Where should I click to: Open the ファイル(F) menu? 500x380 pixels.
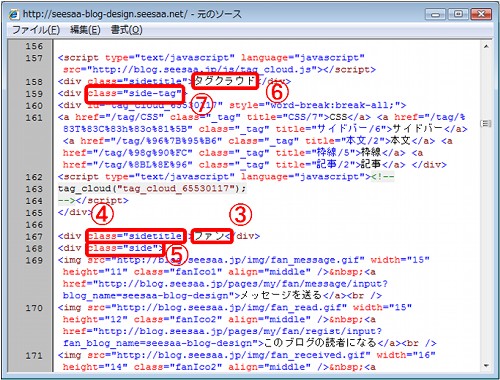point(36,30)
